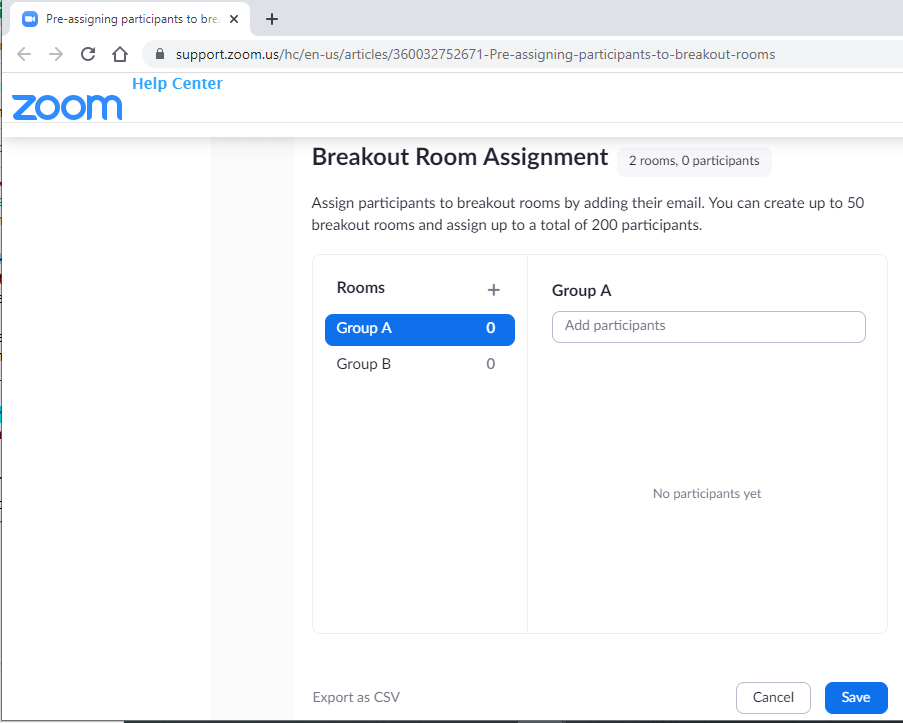Image resolution: width=903 pixels, height=723 pixels.
Task: Click the Zoom logo
Action: pyautogui.click(x=66, y=107)
